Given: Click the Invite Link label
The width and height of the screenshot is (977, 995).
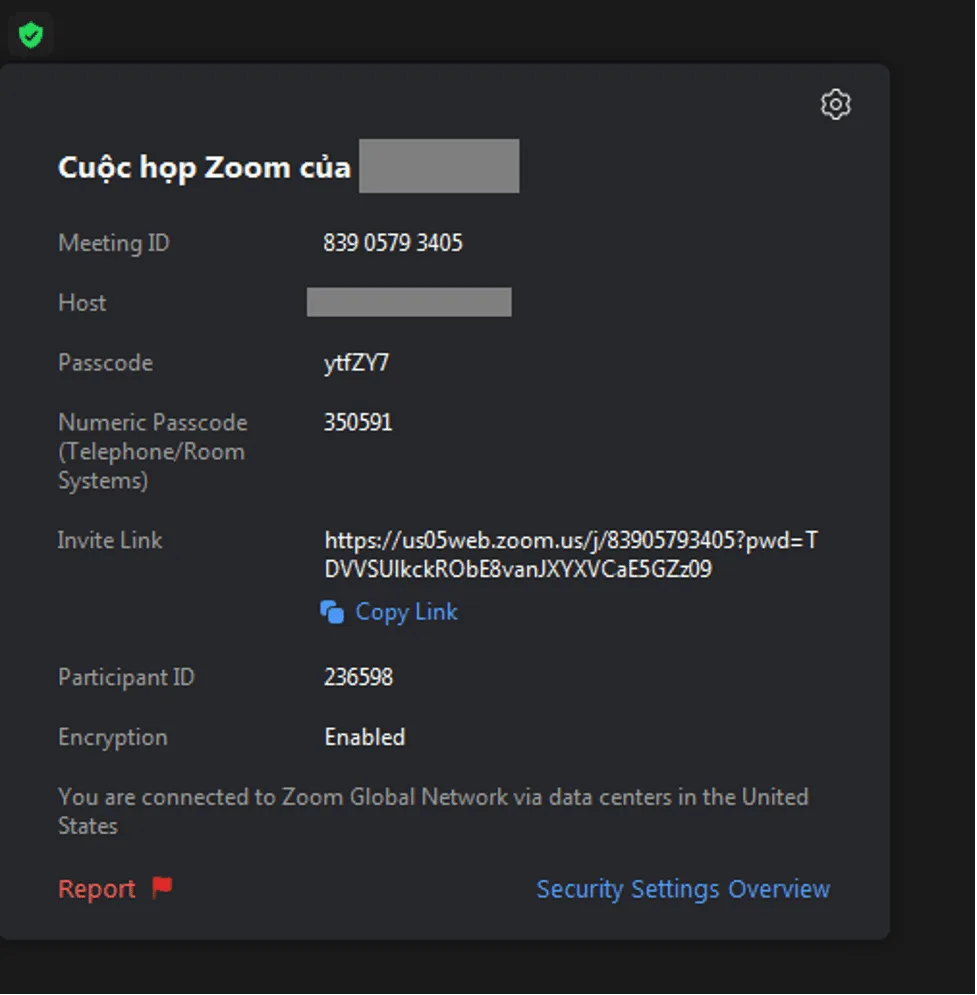Looking at the screenshot, I should point(110,540).
